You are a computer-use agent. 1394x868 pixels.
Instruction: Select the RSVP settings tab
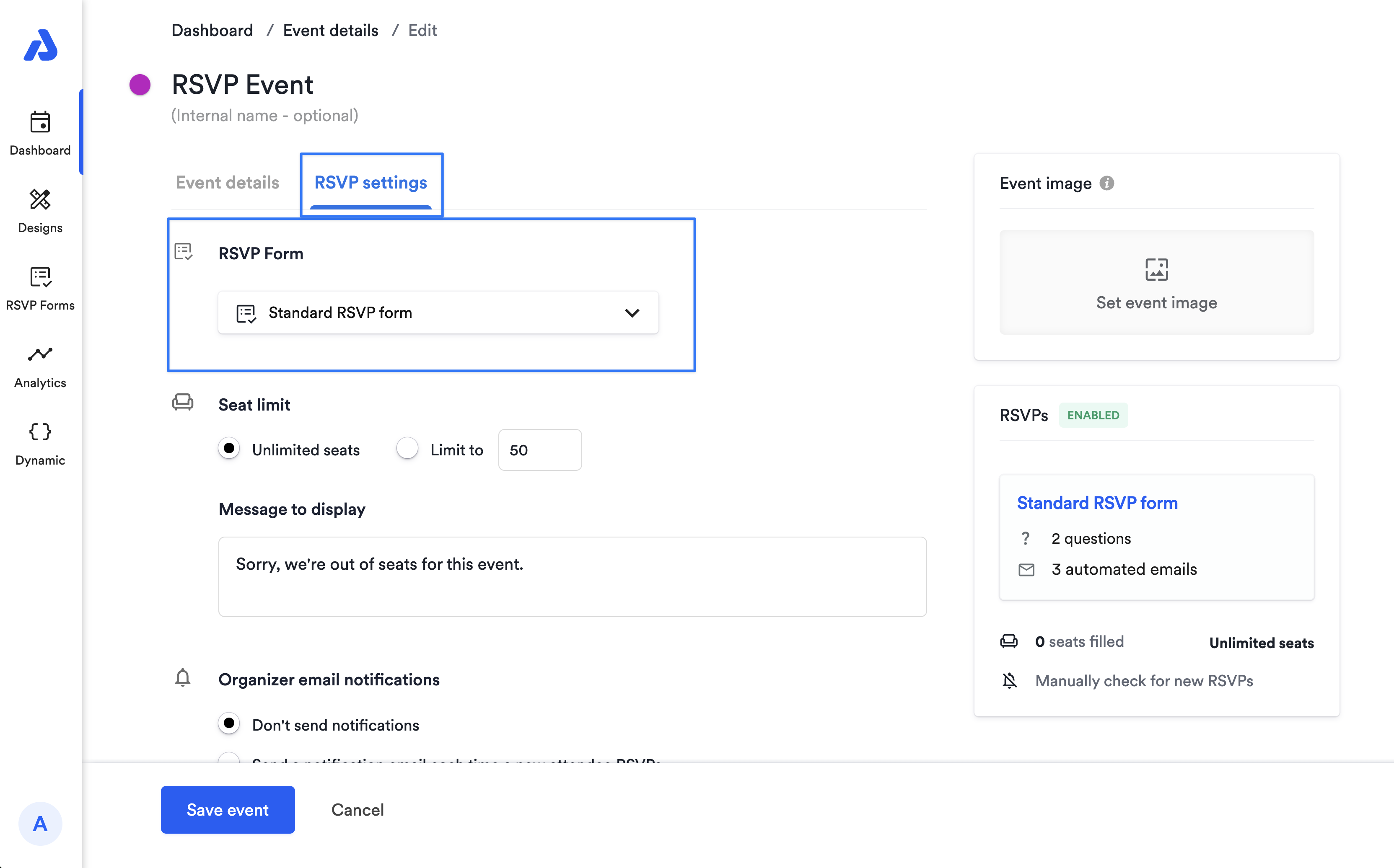371,183
